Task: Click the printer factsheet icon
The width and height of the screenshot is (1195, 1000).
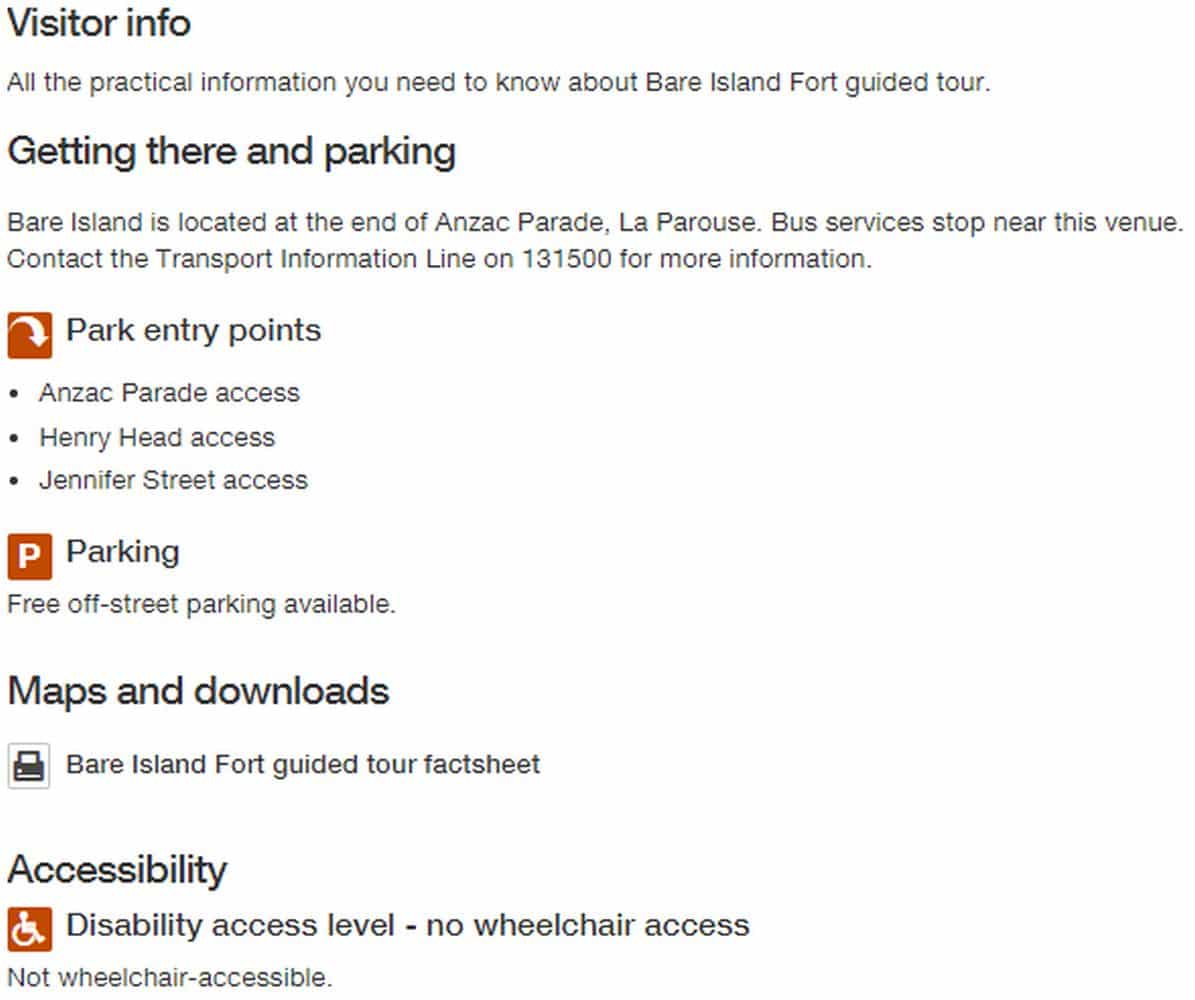Action: (x=29, y=765)
